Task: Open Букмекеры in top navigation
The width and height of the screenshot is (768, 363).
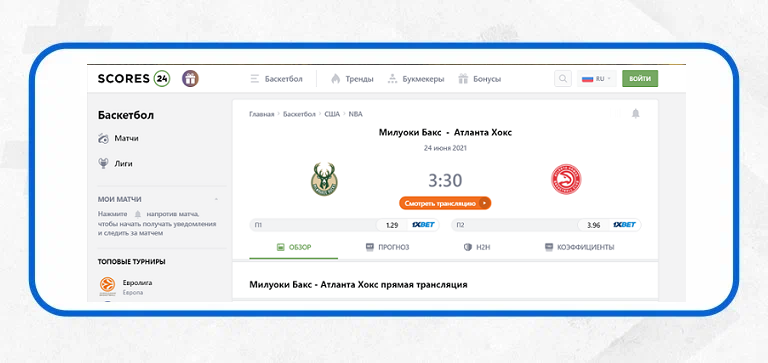Action: [x=416, y=79]
